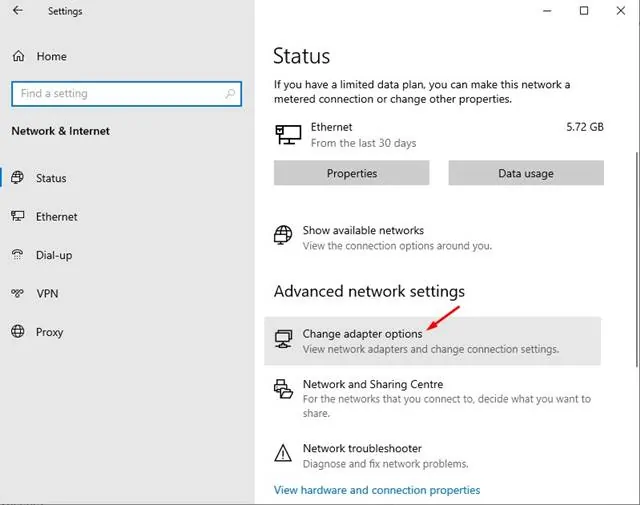This screenshot has height=505, width=640.
Task: Click the Show available networks globe icon
Action: [283, 235]
